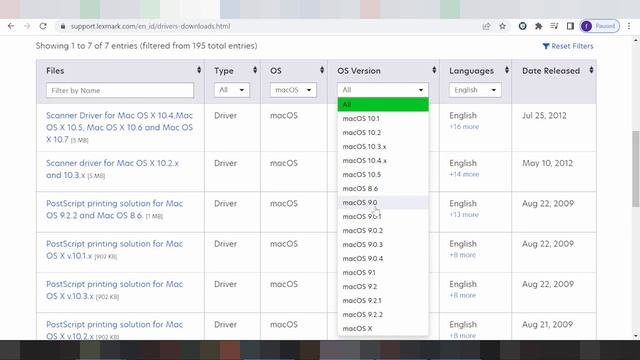The width and height of the screenshot is (640, 360).
Task: Go back to the previous page
Action: click(x=11, y=26)
